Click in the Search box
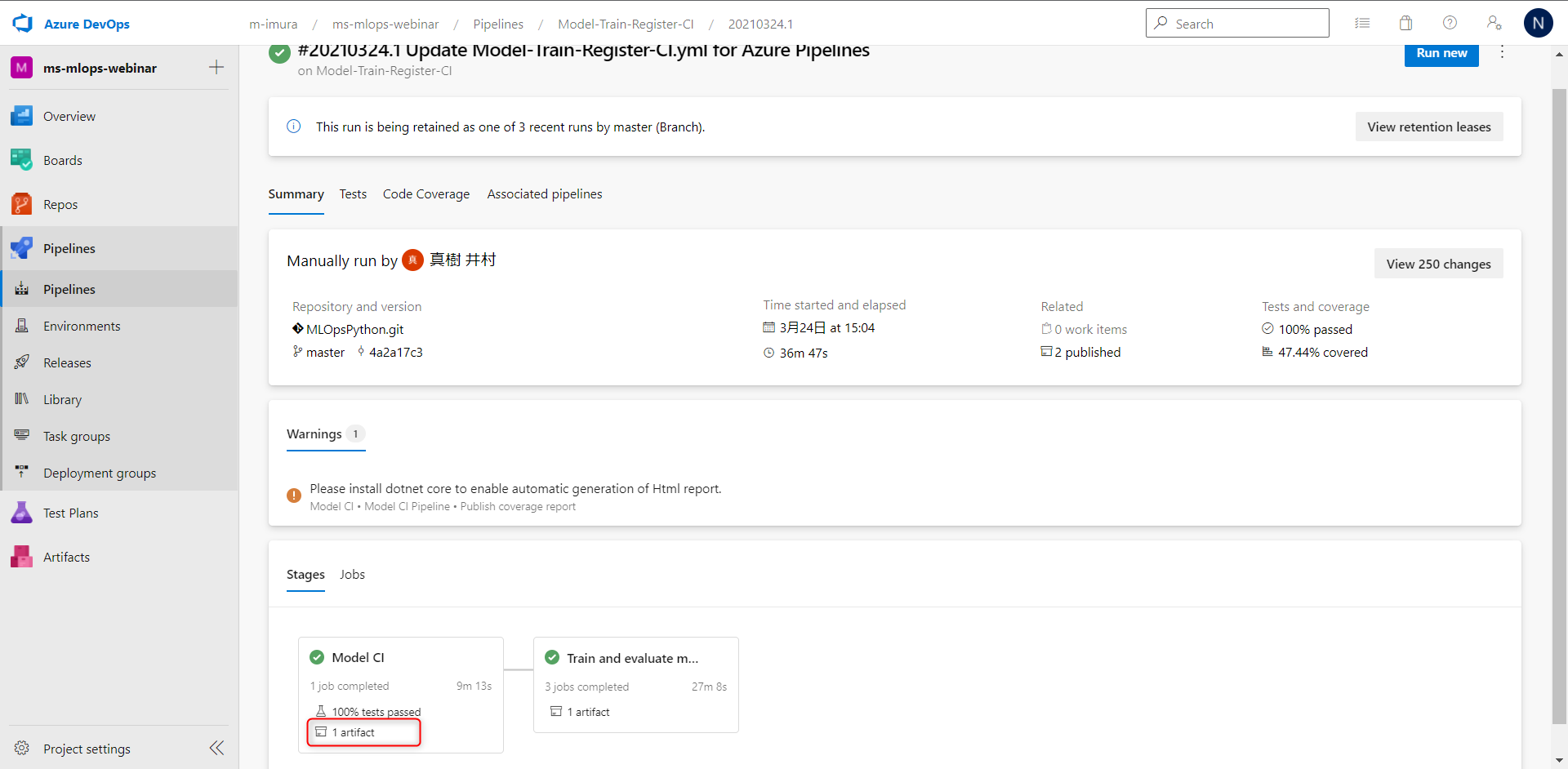Image resolution: width=1568 pixels, height=769 pixels. click(1237, 24)
